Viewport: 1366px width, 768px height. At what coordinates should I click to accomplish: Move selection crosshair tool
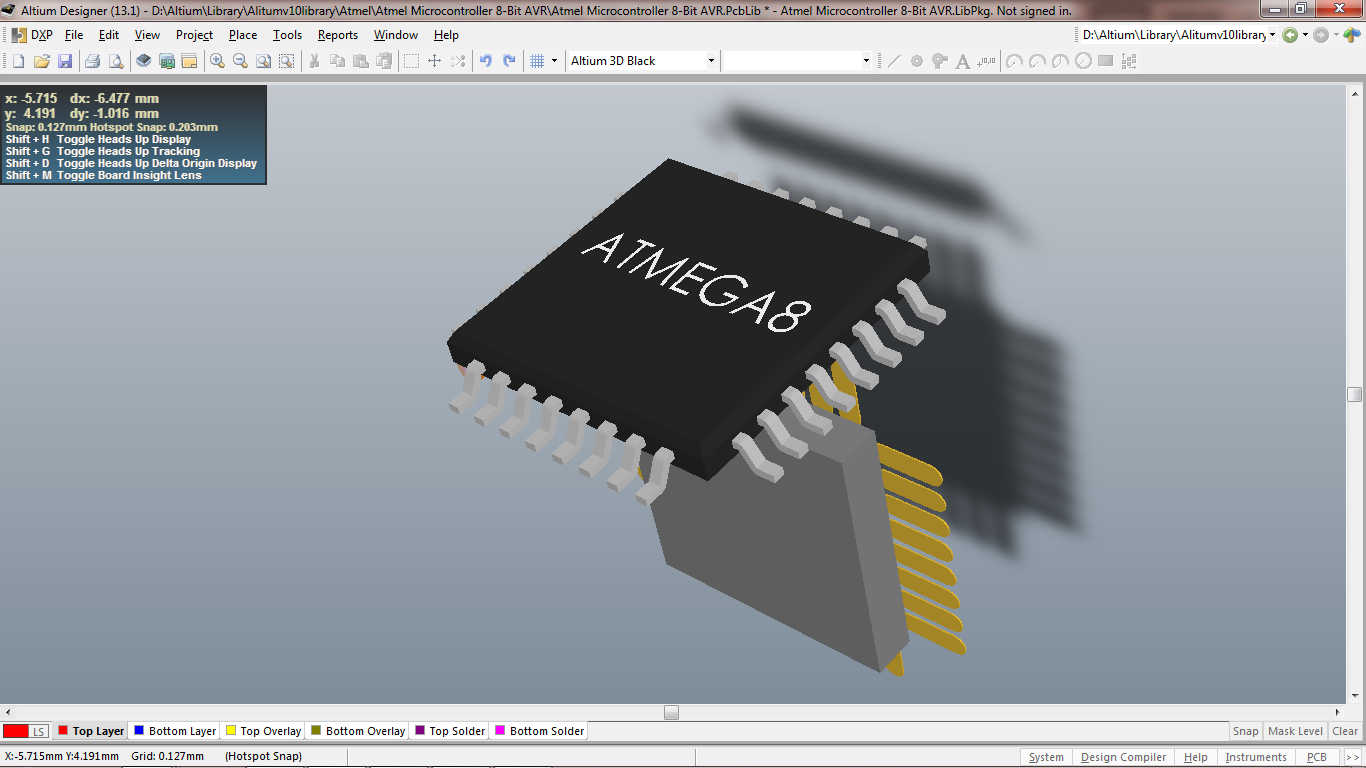[434, 61]
